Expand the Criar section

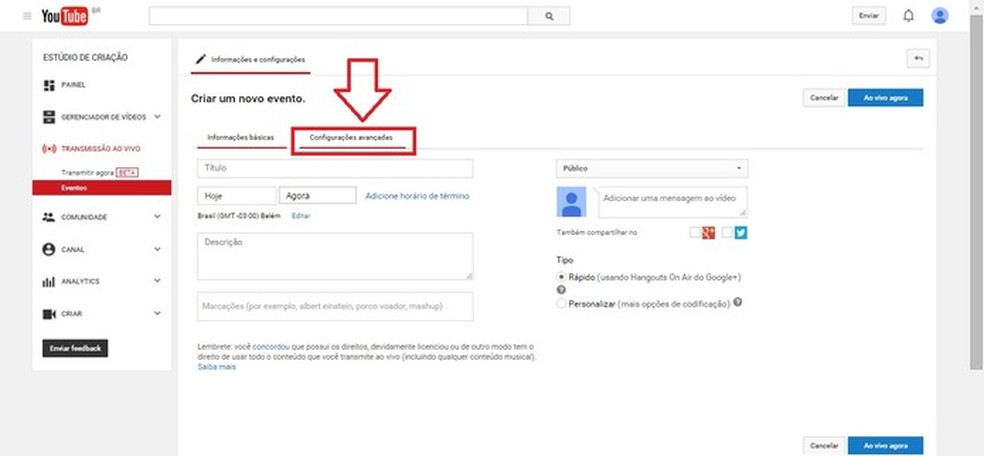(x=157, y=313)
